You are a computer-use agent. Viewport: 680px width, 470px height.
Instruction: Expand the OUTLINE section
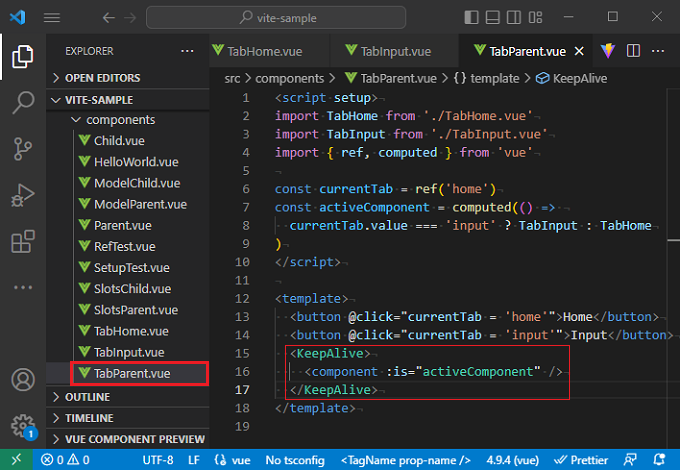[128, 397]
